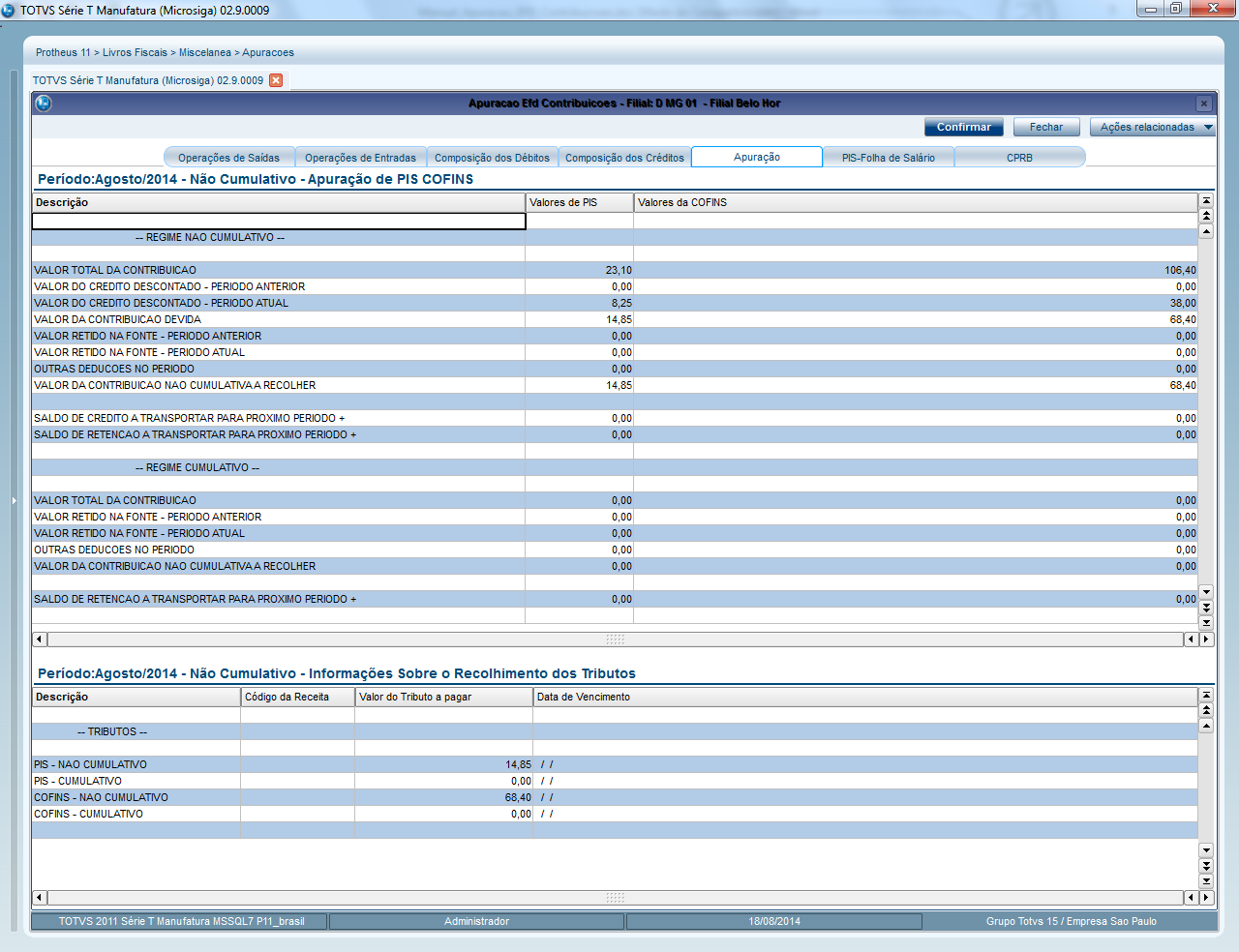Screen dimensions: 1239x952
Task: Expand the collapsed left side panel arrow
Action: pyautogui.click(x=14, y=500)
